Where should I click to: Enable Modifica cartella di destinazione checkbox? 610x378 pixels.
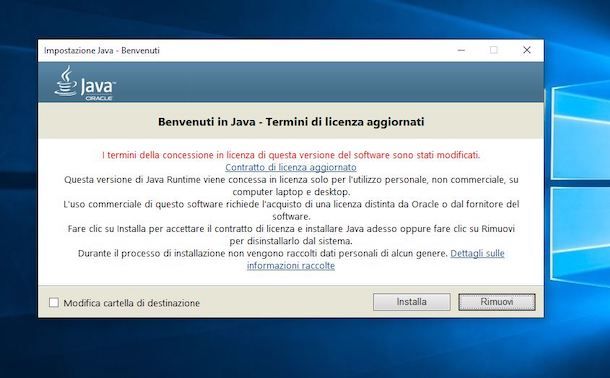point(54,303)
